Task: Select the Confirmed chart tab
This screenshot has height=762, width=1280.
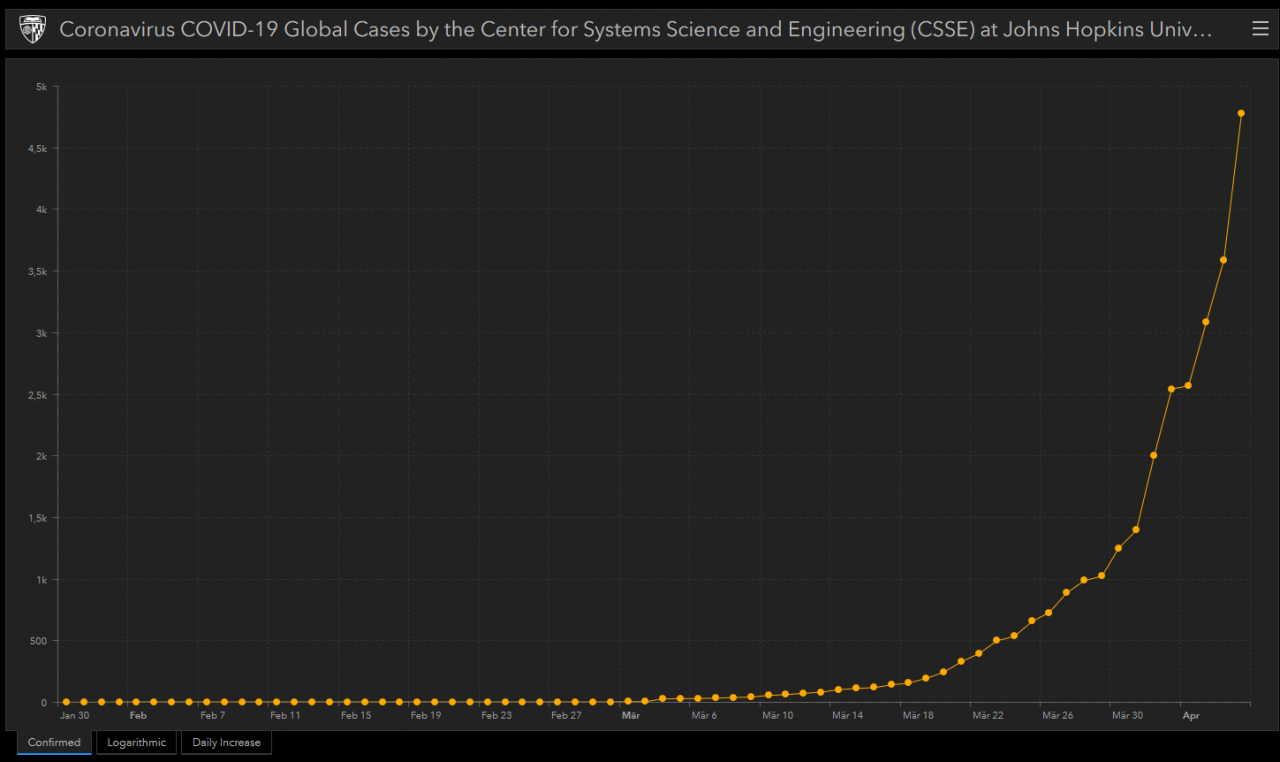Action: click(x=54, y=742)
